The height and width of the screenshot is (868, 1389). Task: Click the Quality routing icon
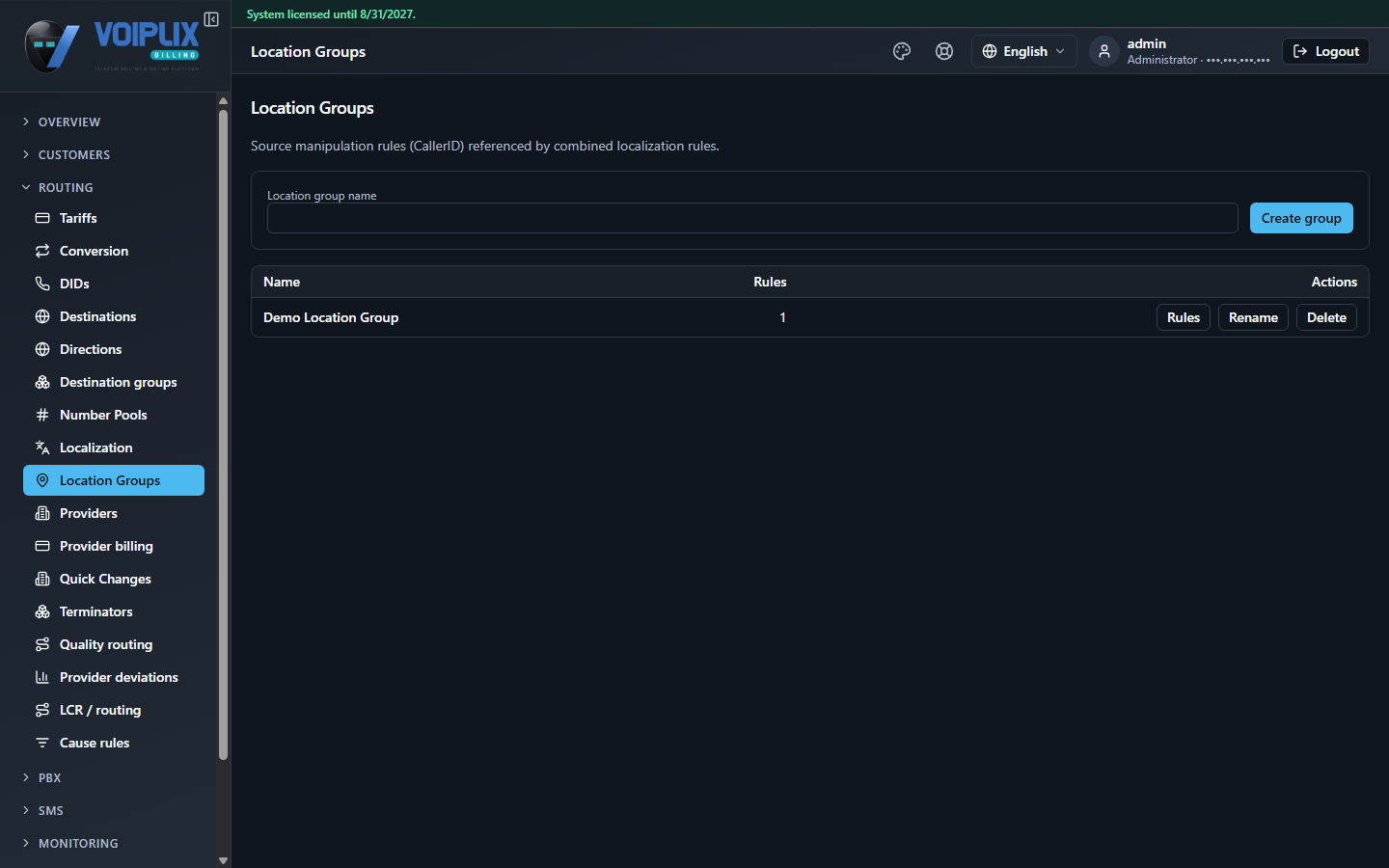click(x=42, y=644)
